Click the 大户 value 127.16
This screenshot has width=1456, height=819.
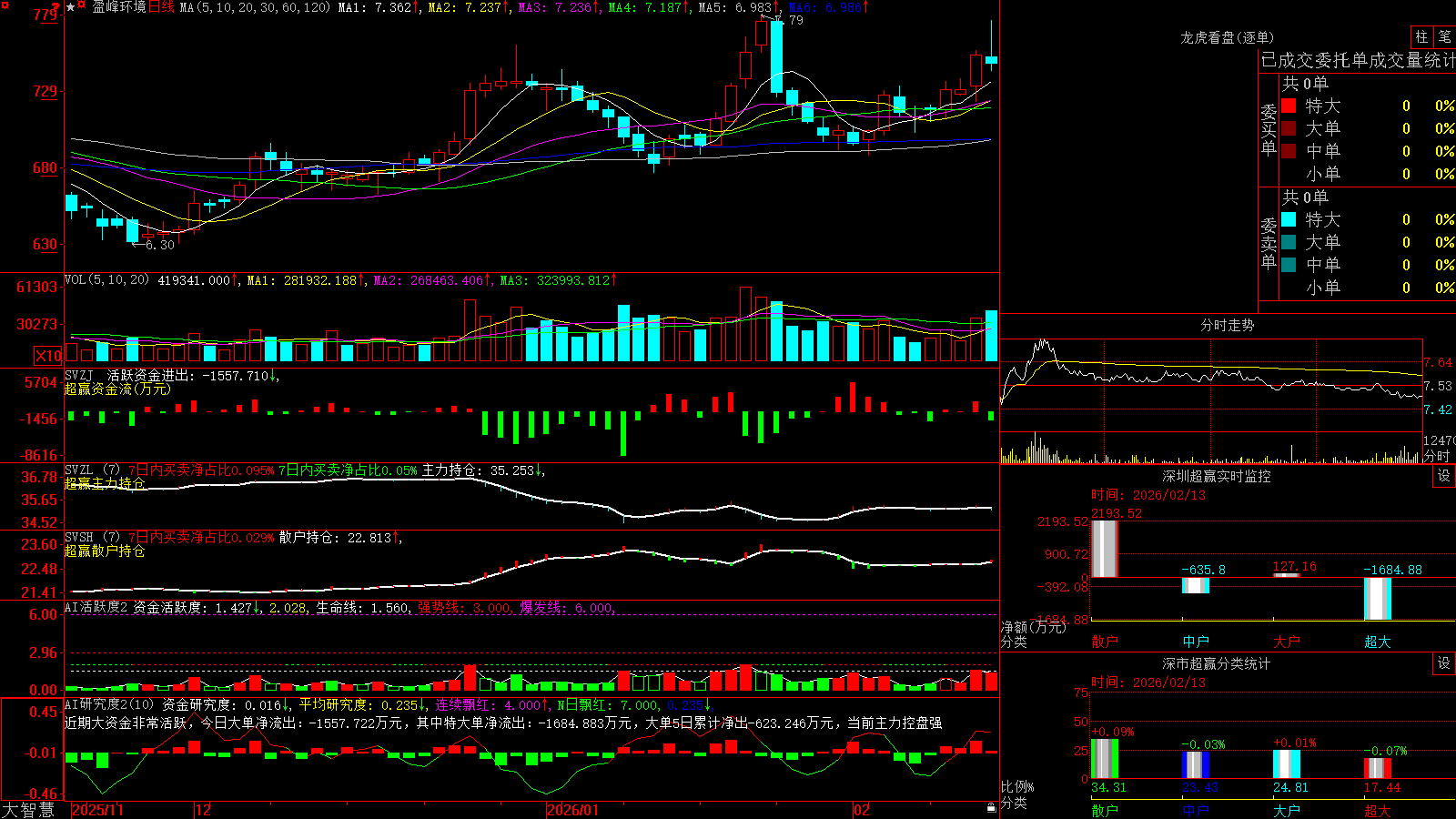[1295, 567]
